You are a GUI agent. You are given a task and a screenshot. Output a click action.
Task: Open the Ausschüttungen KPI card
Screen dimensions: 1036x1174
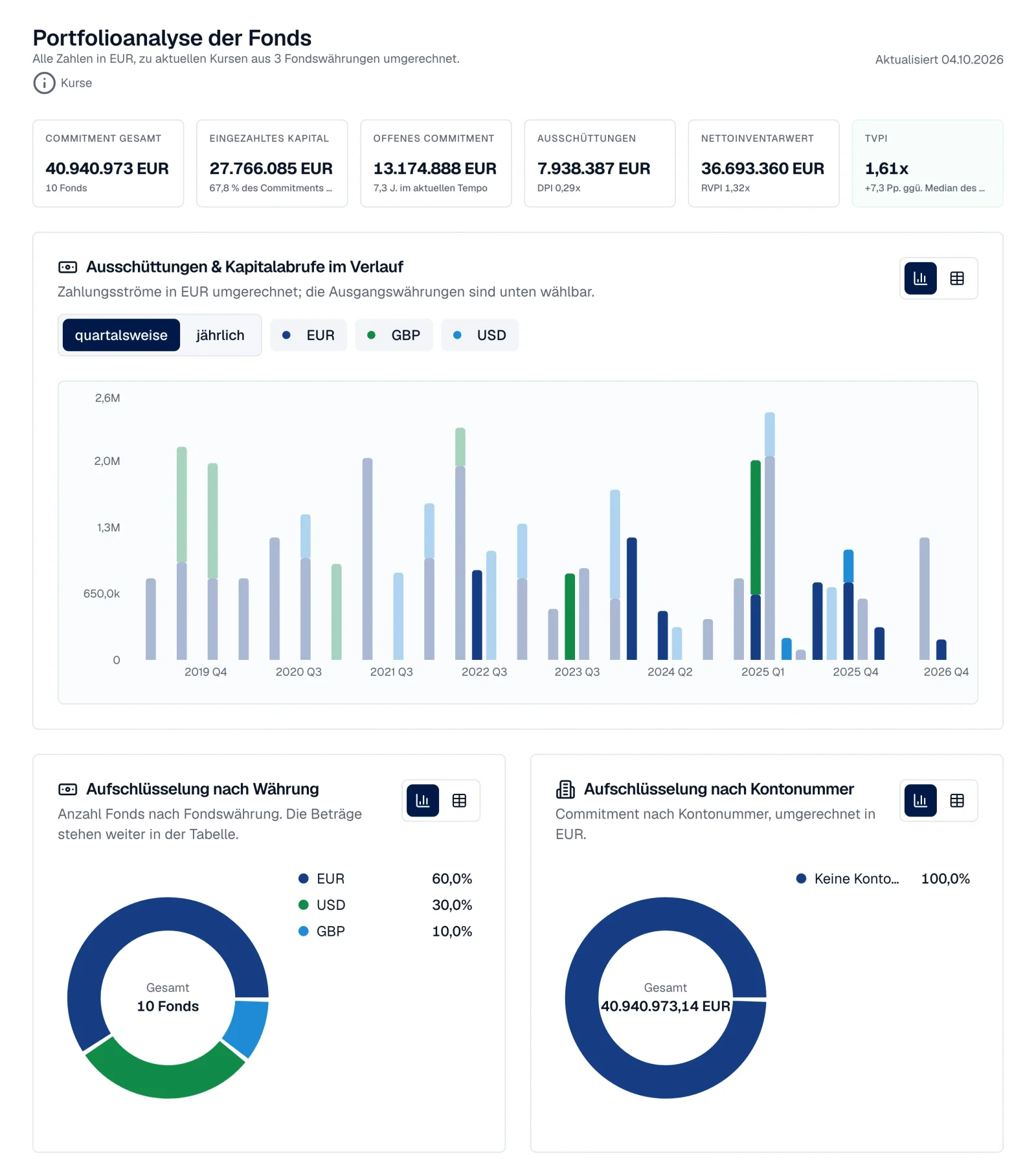pos(600,163)
